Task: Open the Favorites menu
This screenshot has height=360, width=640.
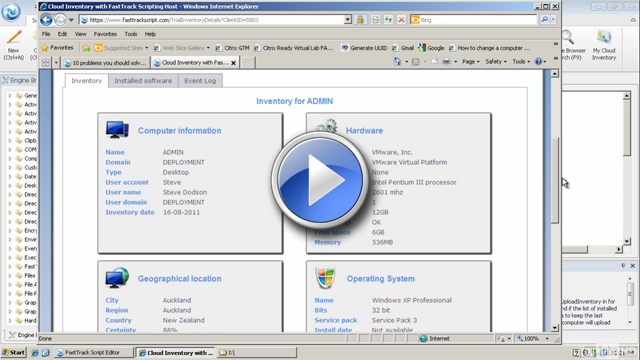Action: [105, 34]
